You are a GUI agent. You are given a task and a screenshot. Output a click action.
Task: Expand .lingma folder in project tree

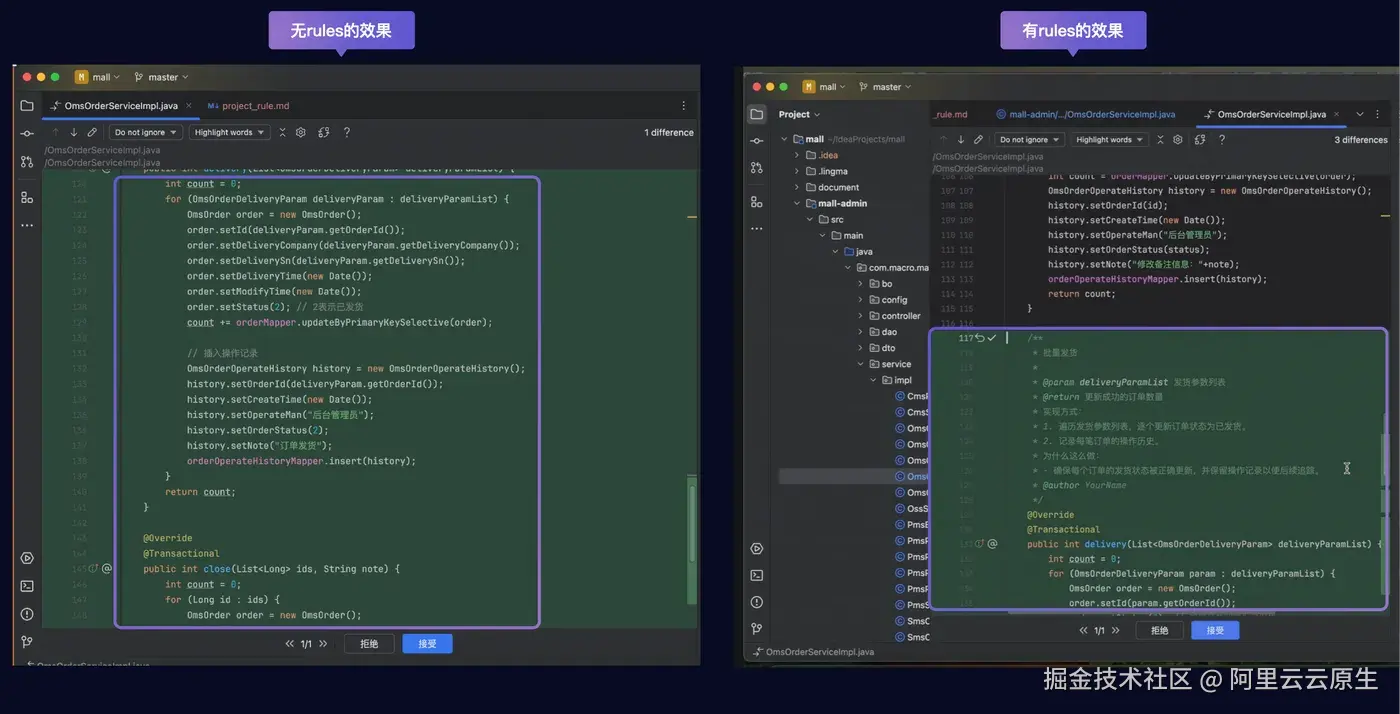coord(797,171)
